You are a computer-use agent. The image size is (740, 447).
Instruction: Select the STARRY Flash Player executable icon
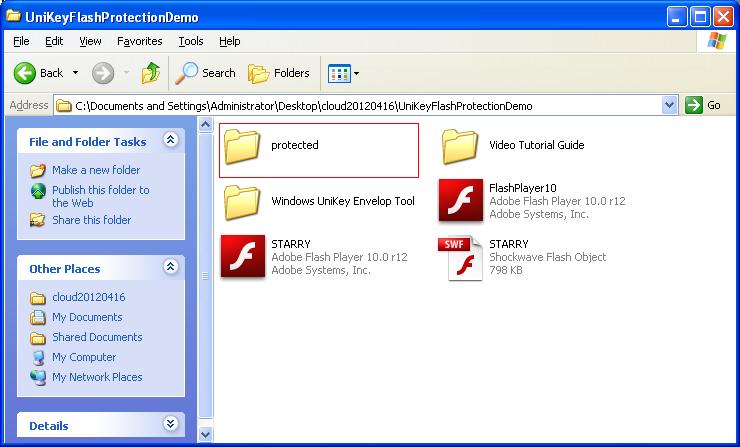pyautogui.click(x=243, y=256)
